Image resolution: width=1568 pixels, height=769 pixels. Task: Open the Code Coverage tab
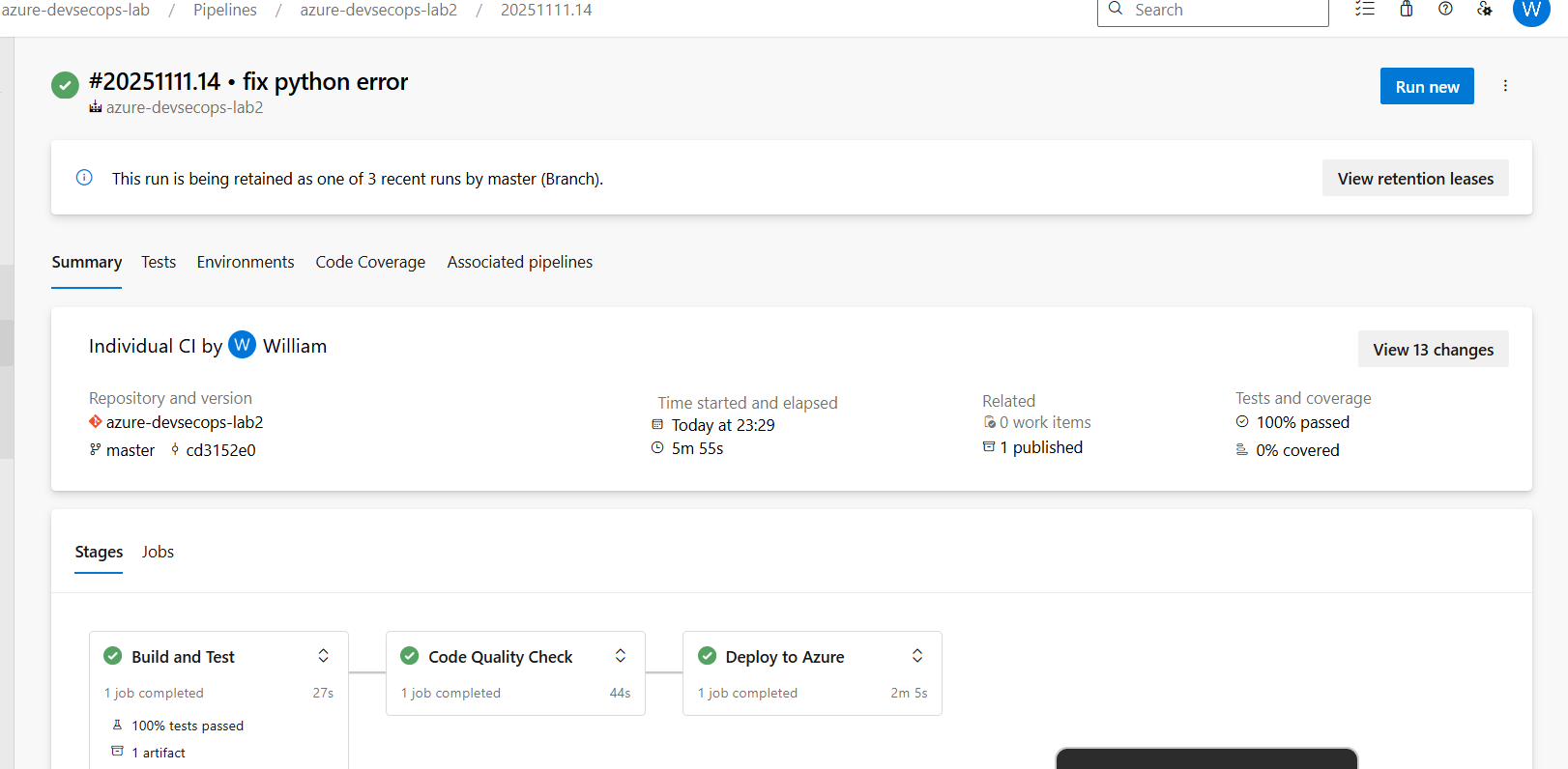click(370, 262)
